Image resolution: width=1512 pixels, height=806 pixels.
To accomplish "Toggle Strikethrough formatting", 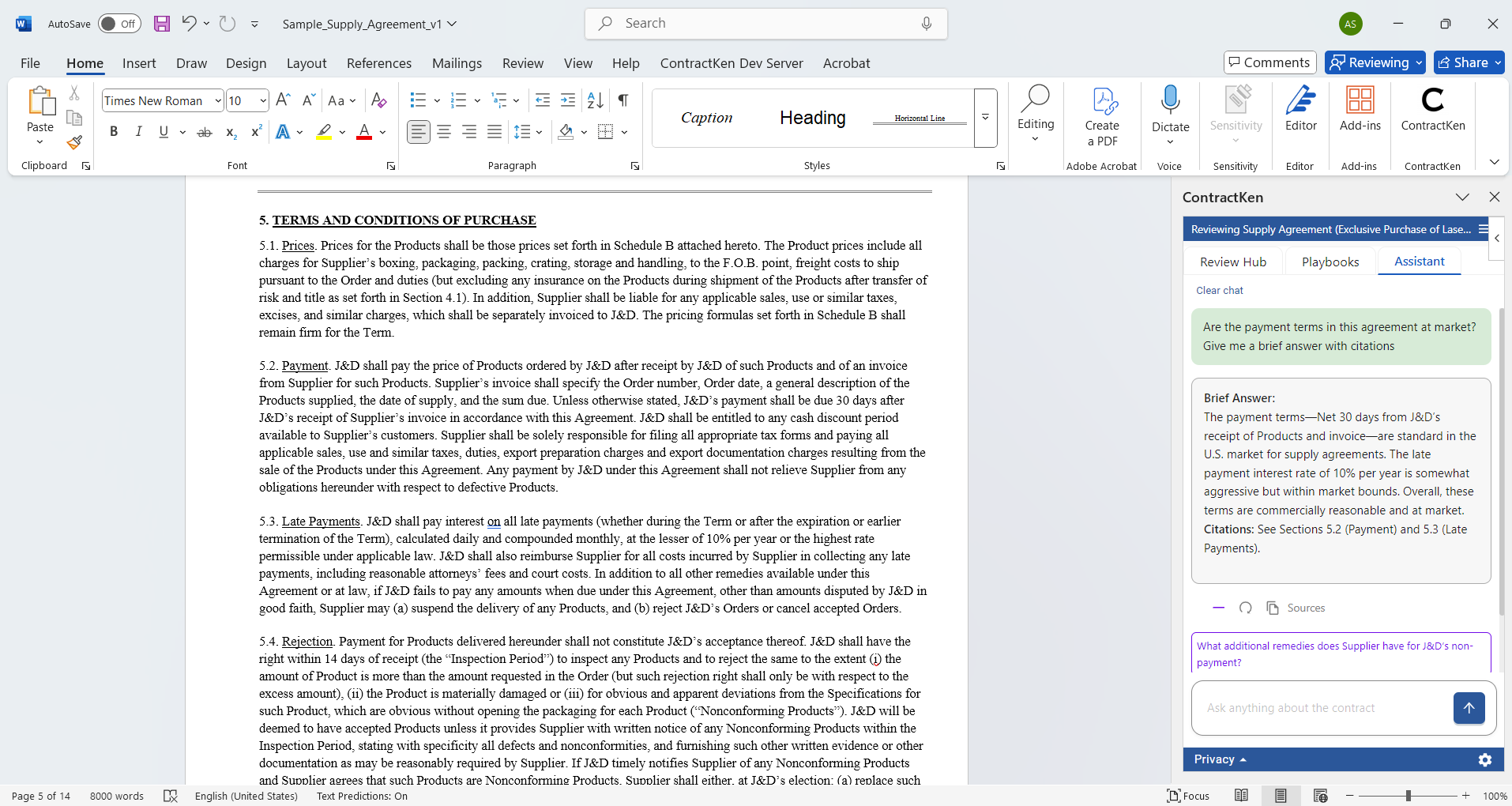I will (x=205, y=132).
